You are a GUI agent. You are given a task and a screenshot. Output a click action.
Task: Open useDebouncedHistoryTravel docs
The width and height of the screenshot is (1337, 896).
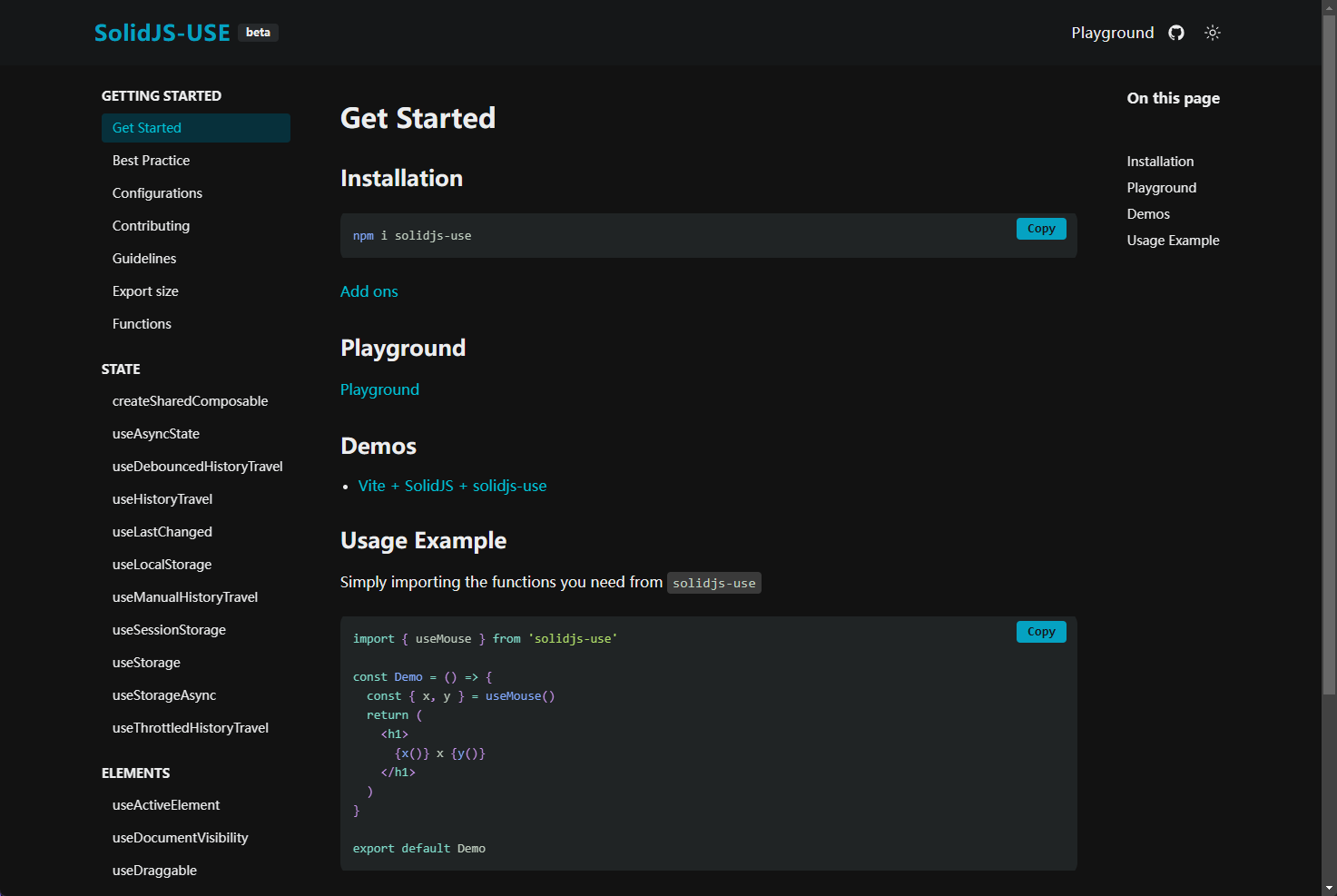point(196,467)
